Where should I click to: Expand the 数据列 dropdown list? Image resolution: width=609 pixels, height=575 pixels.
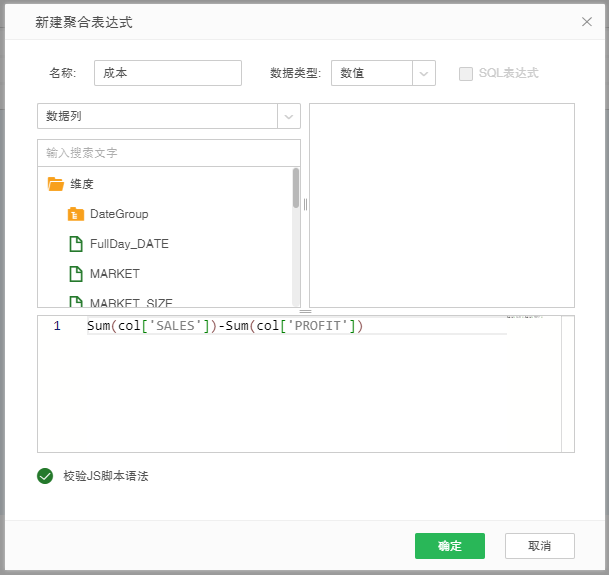pos(288,116)
